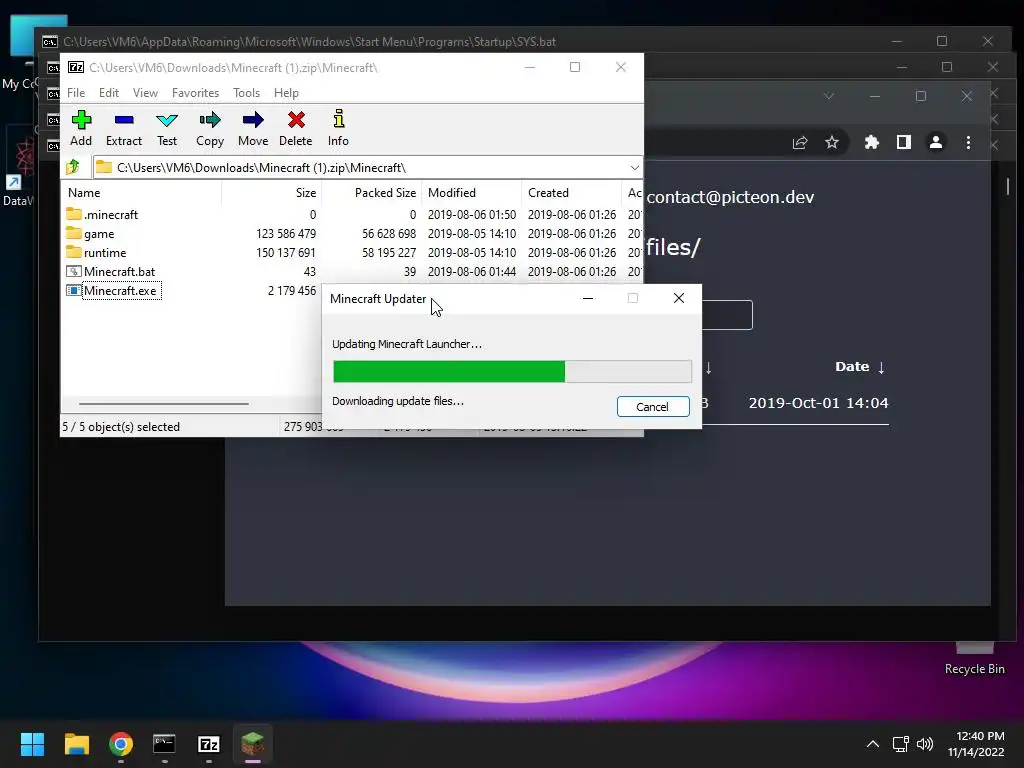
Task: Bookmark the page with the star icon
Action: click(x=831, y=142)
